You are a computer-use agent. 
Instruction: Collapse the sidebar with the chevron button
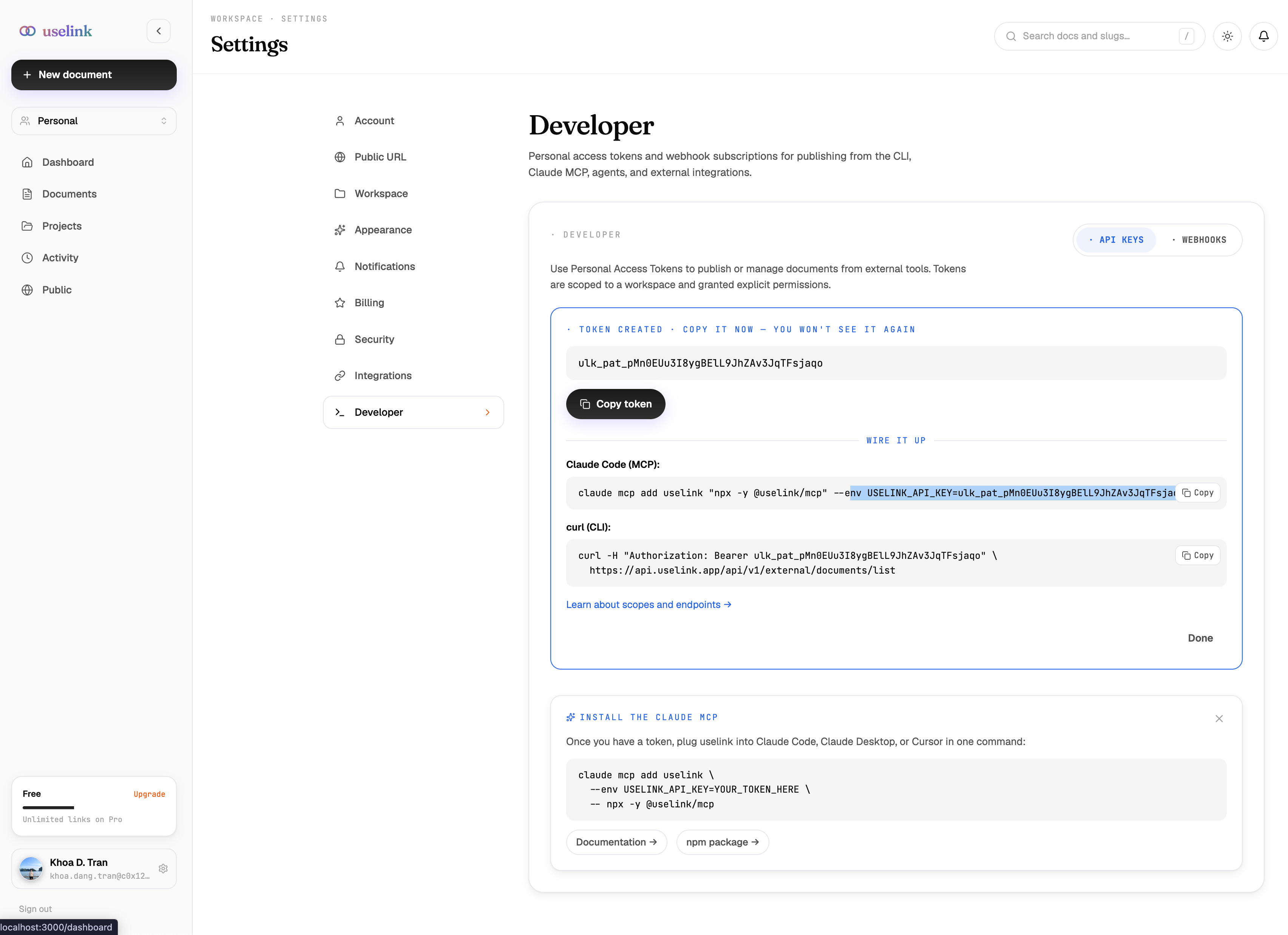click(x=158, y=31)
